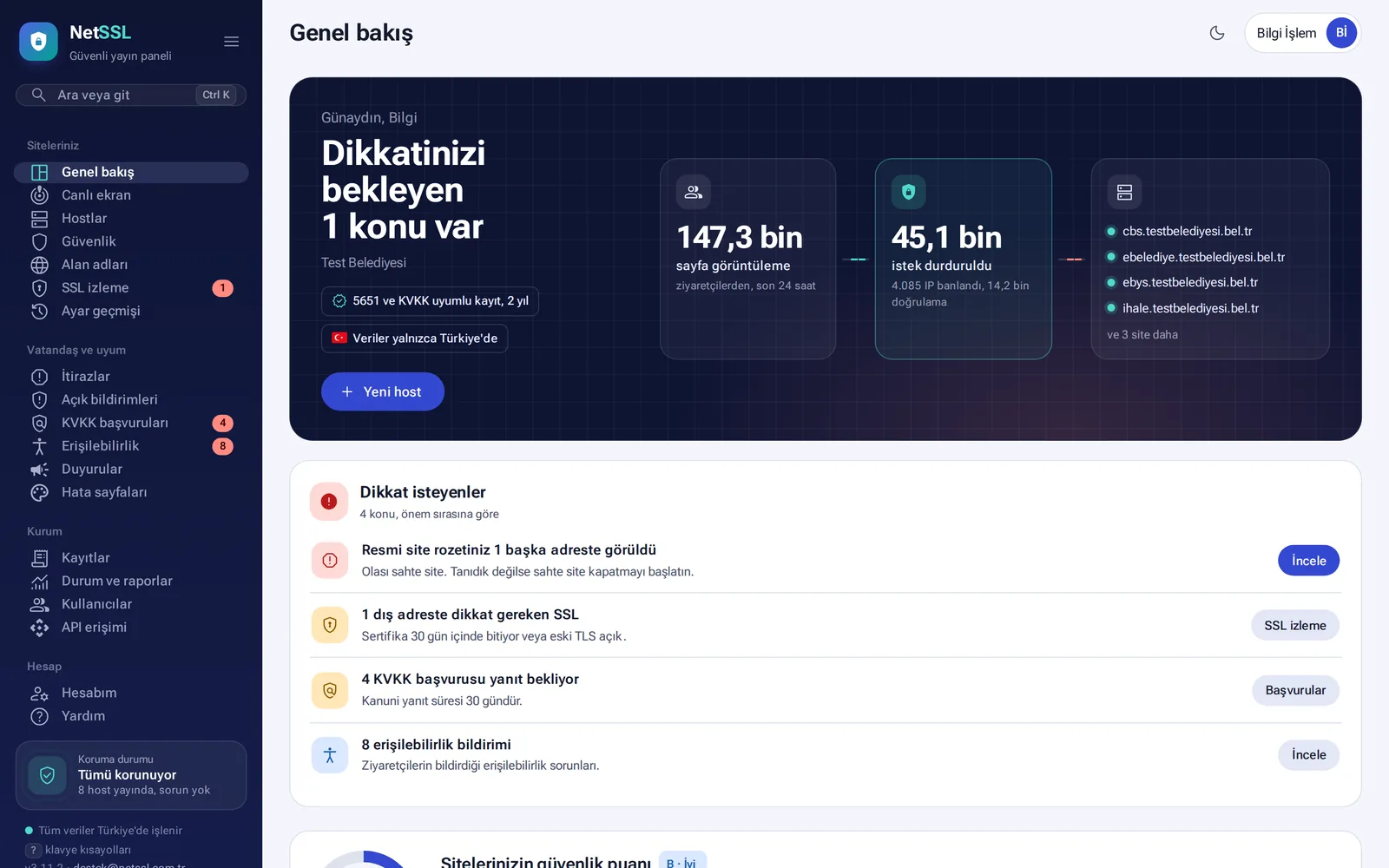Click the yellow SSL shield alert icon
The width and height of the screenshot is (1389, 868).
pyautogui.click(x=330, y=625)
